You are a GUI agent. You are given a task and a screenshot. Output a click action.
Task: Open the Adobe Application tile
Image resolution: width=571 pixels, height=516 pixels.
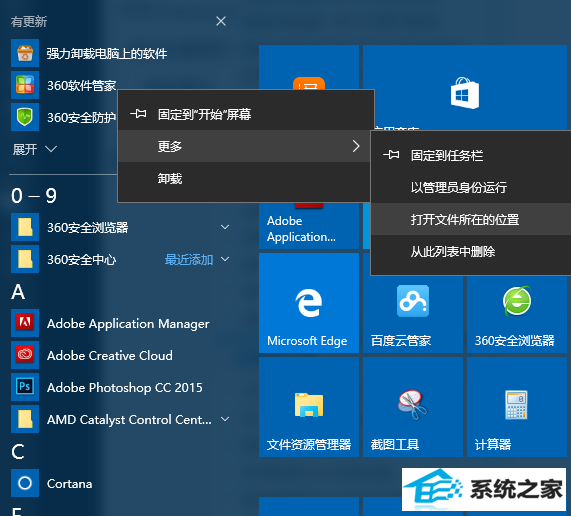[309, 226]
